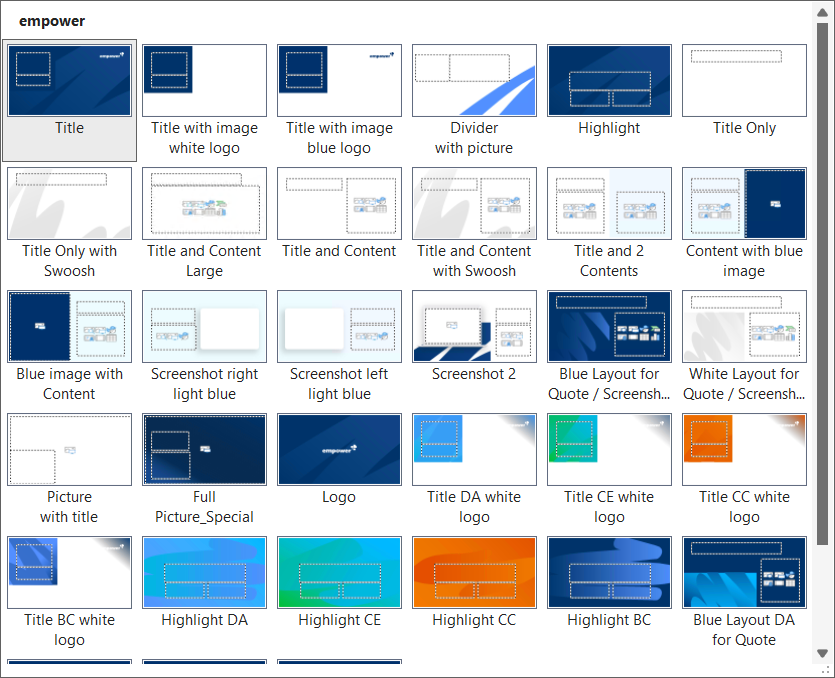The width and height of the screenshot is (835, 678).
Task: Choose Title DA white logo layout
Action: pos(474,450)
